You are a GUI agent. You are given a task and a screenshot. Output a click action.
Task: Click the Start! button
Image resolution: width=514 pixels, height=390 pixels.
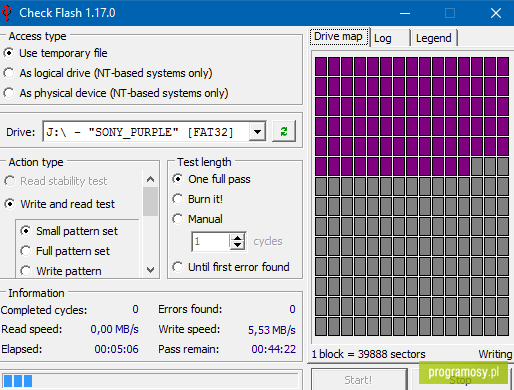pos(359,380)
